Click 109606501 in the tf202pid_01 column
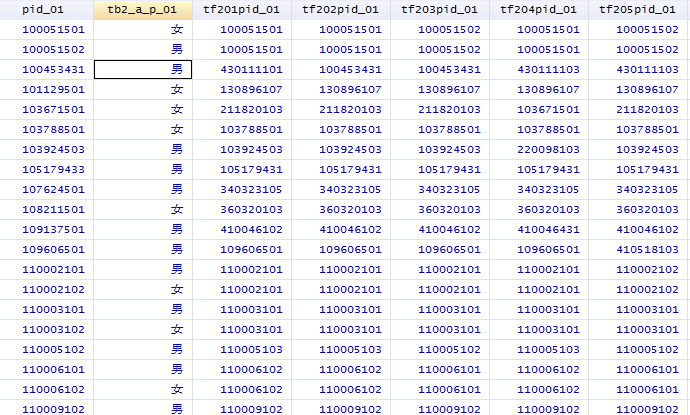The image size is (690, 415). point(341,250)
